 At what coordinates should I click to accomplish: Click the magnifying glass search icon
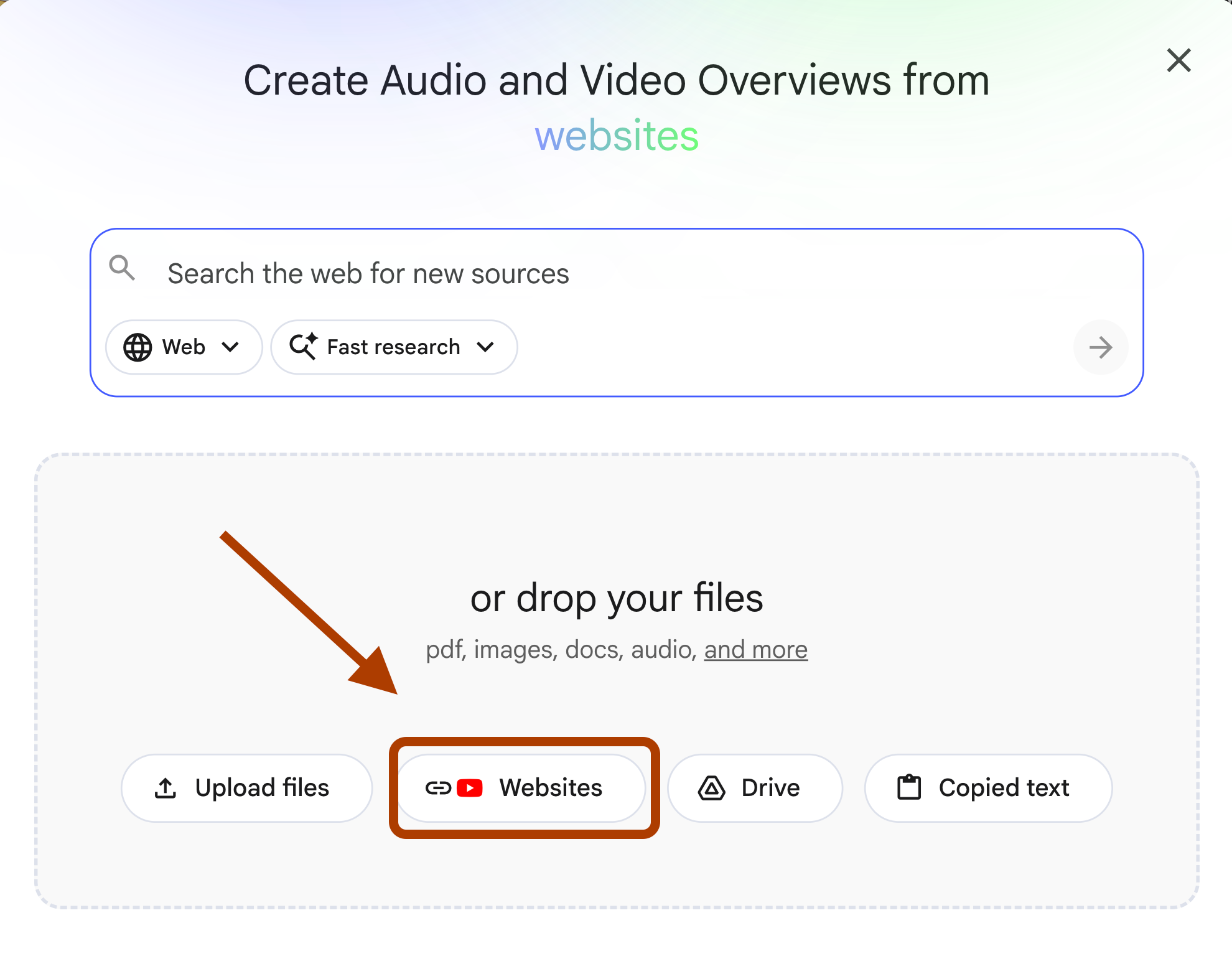(122, 268)
